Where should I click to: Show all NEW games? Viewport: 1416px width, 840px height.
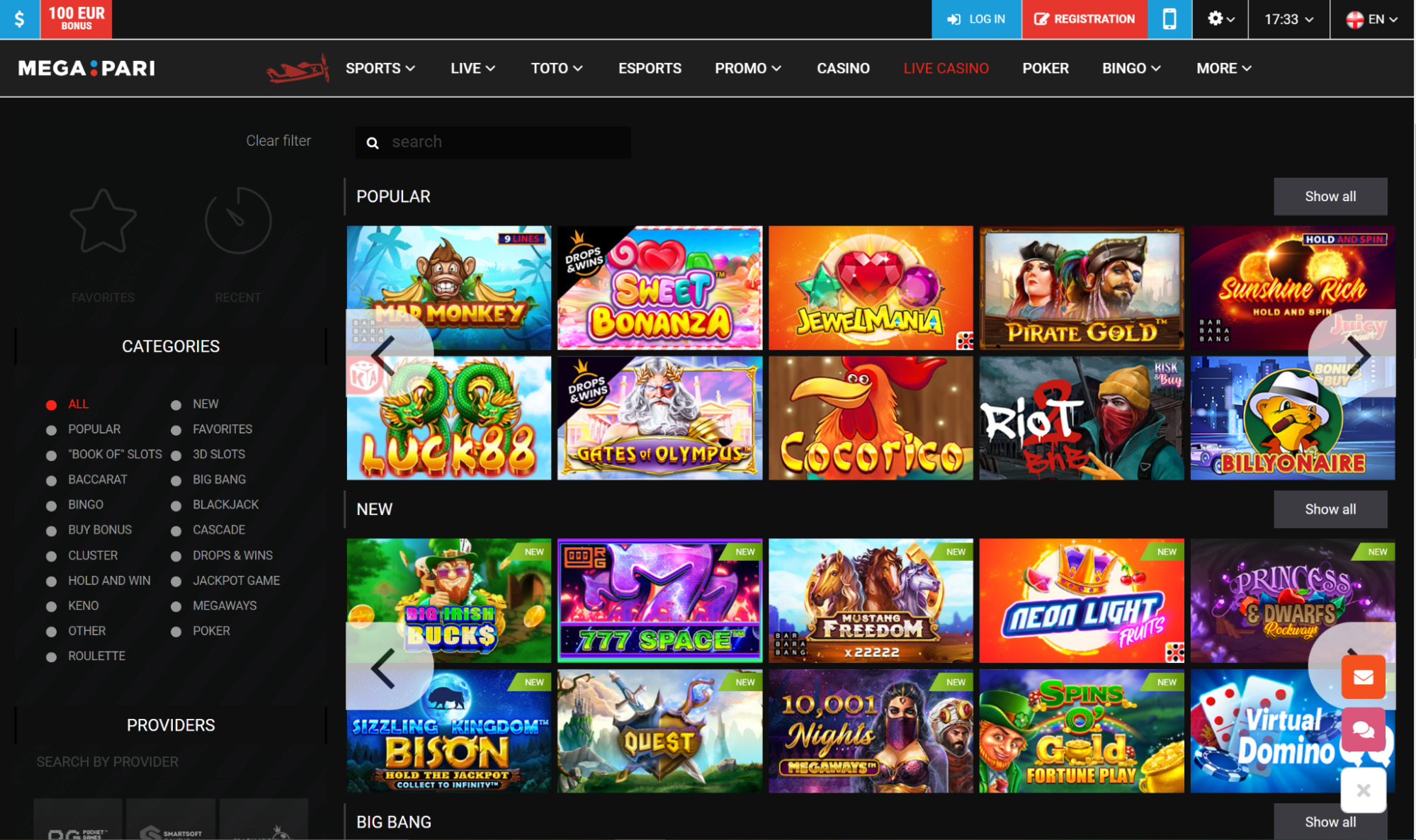click(1330, 509)
